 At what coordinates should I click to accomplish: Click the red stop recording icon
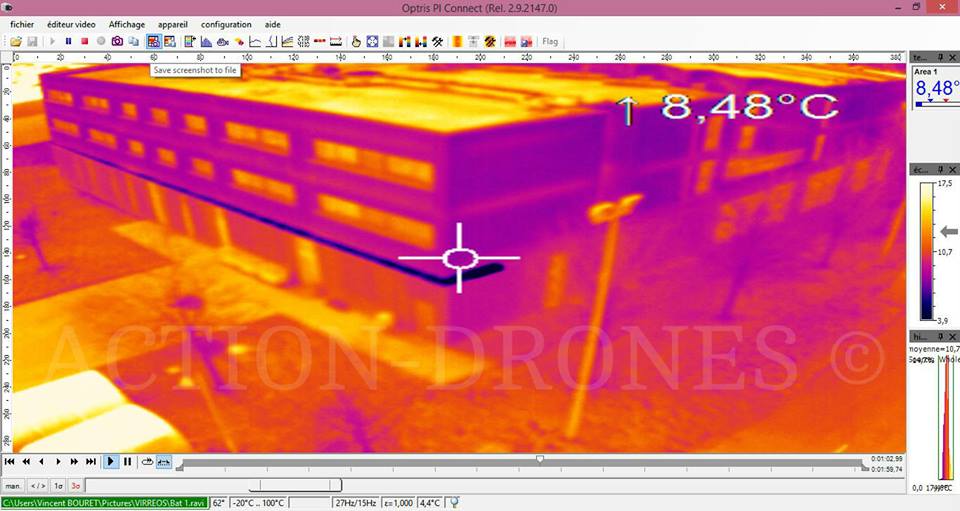click(x=85, y=41)
